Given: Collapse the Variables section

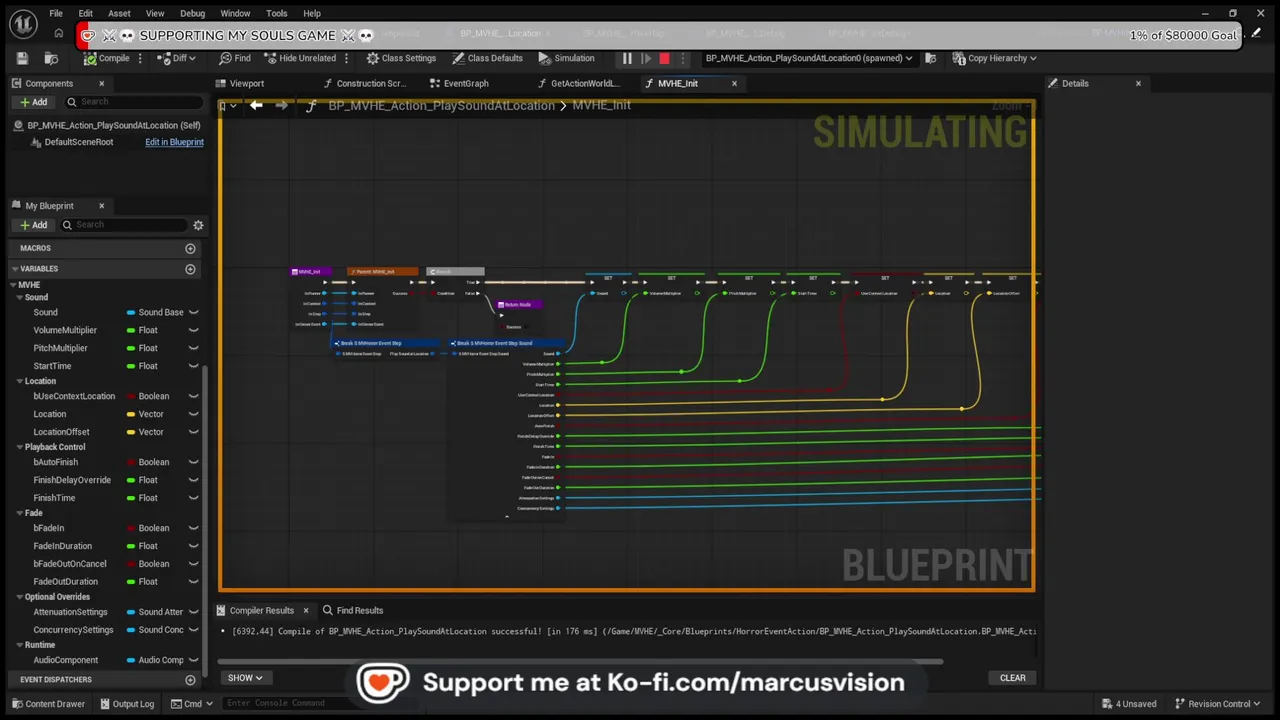Looking at the screenshot, I should [15, 269].
